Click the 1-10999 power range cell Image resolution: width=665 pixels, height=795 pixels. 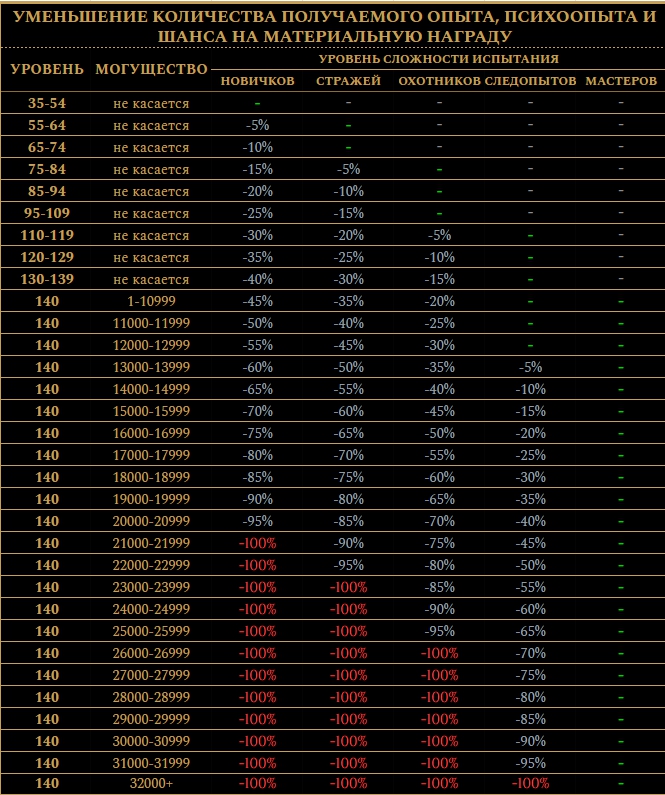pos(151,301)
